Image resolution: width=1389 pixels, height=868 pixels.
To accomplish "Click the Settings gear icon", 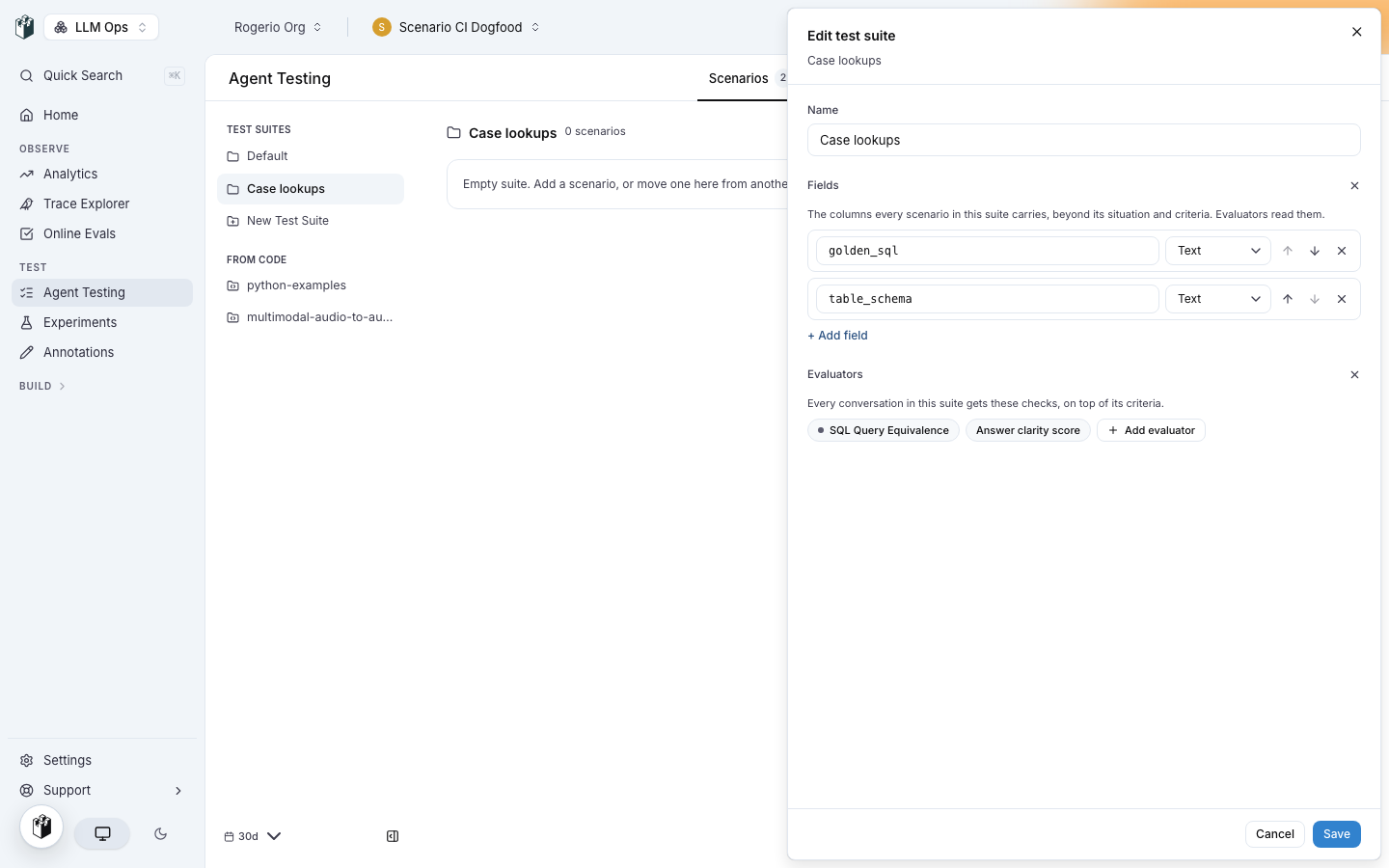I will pyautogui.click(x=27, y=760).
